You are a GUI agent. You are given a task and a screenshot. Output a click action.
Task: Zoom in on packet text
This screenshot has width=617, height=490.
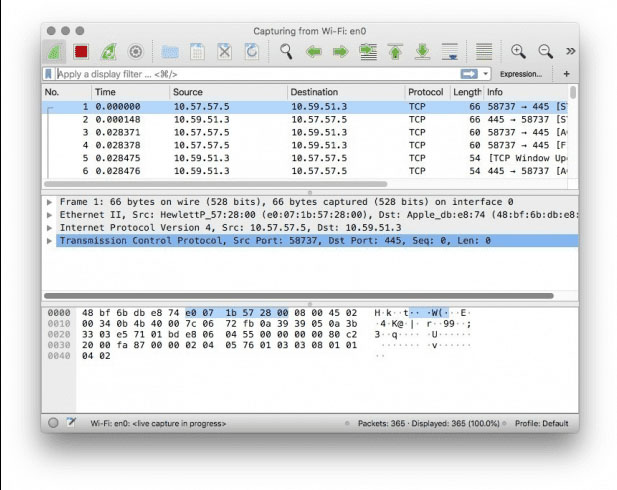pyautogui.click(x=518, y=51)
